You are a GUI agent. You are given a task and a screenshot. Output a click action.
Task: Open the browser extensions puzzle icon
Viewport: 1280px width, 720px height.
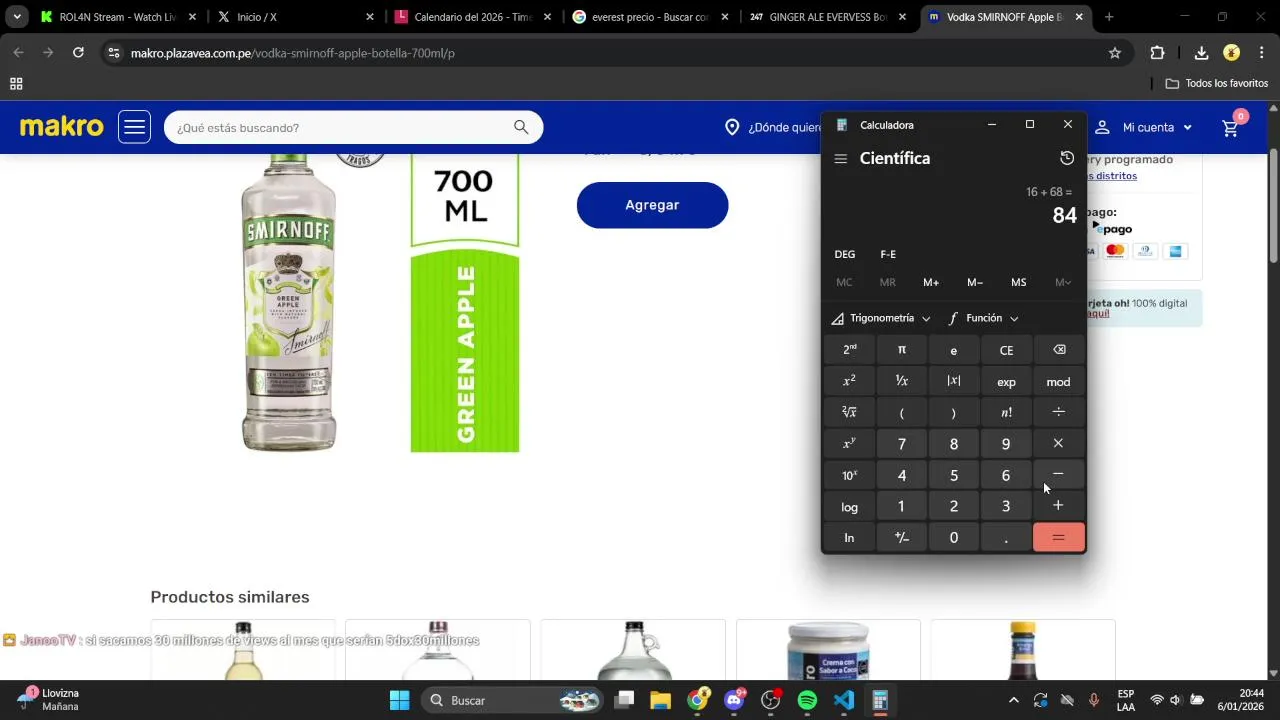(x=1157, y=53)
